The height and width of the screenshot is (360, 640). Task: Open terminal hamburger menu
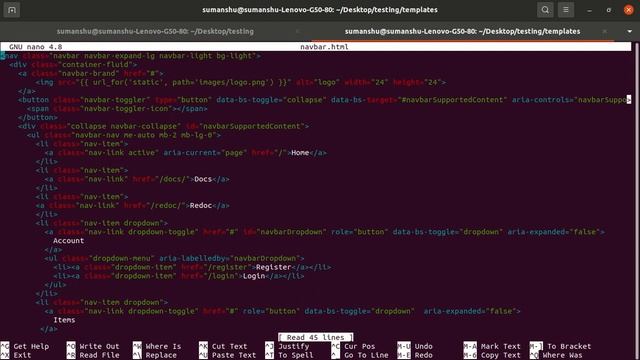(x=566, y=10)
